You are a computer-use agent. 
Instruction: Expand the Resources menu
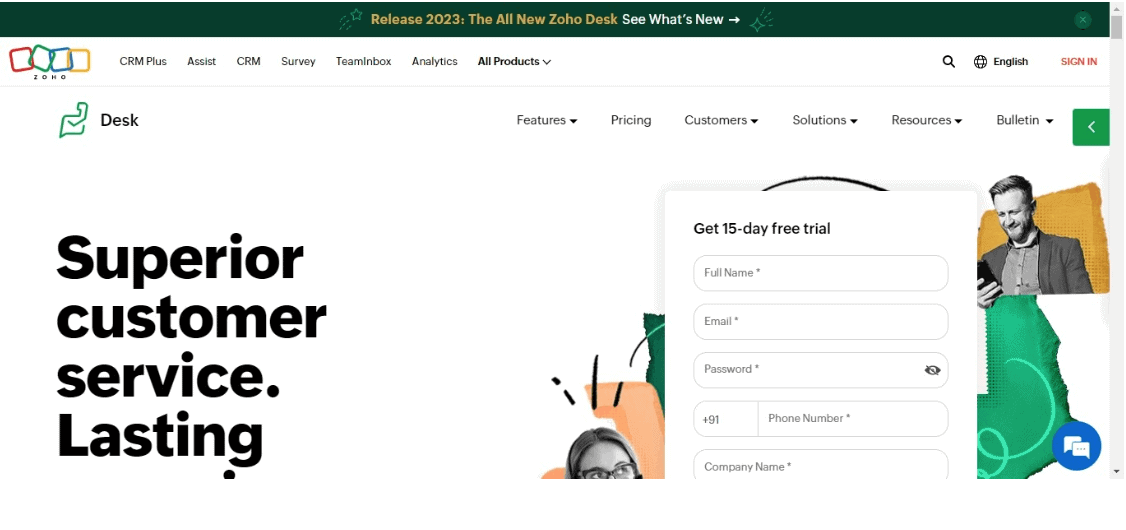(926, 121)
